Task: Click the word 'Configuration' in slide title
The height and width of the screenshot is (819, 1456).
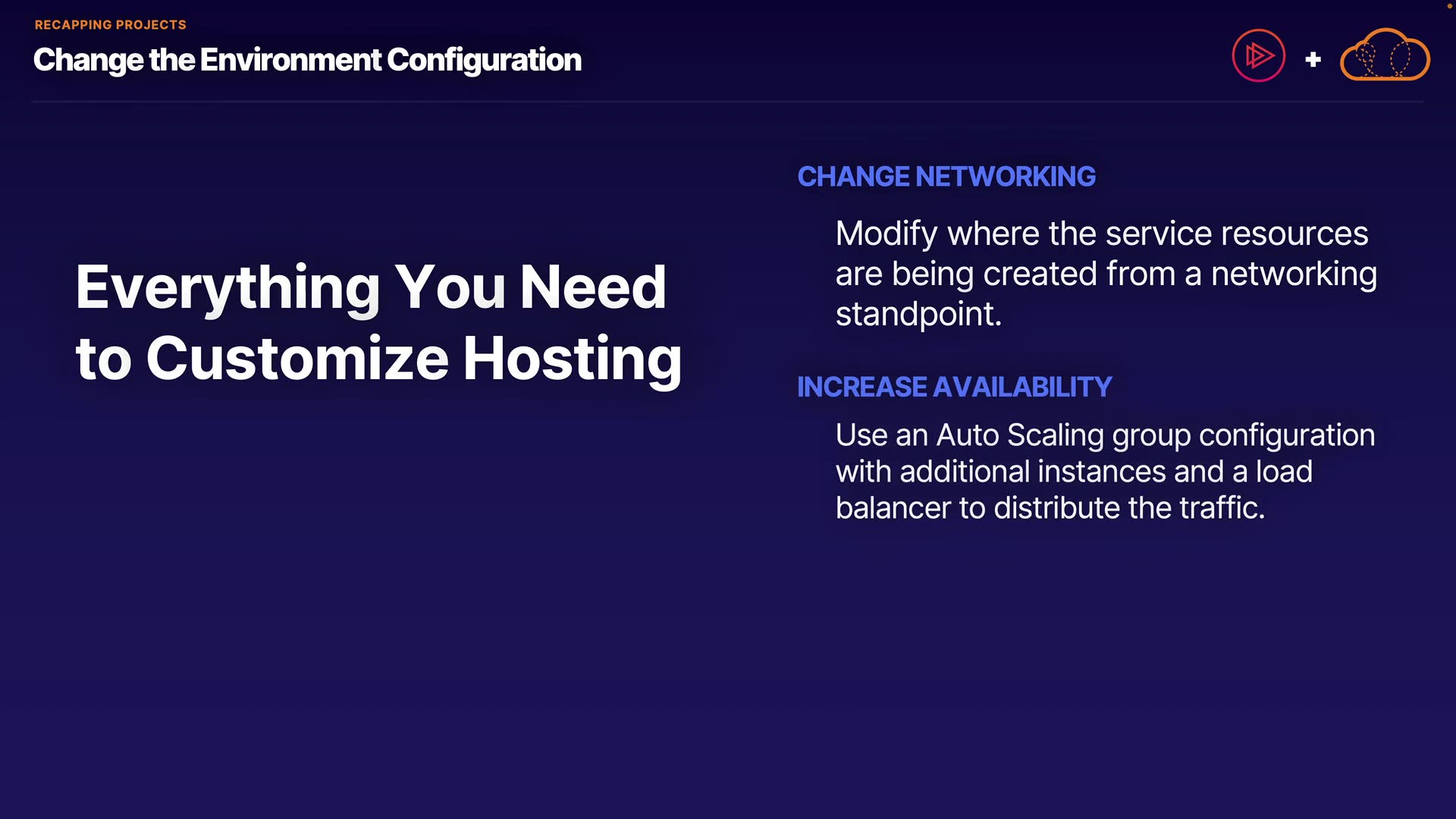Action: pos(484,60)
